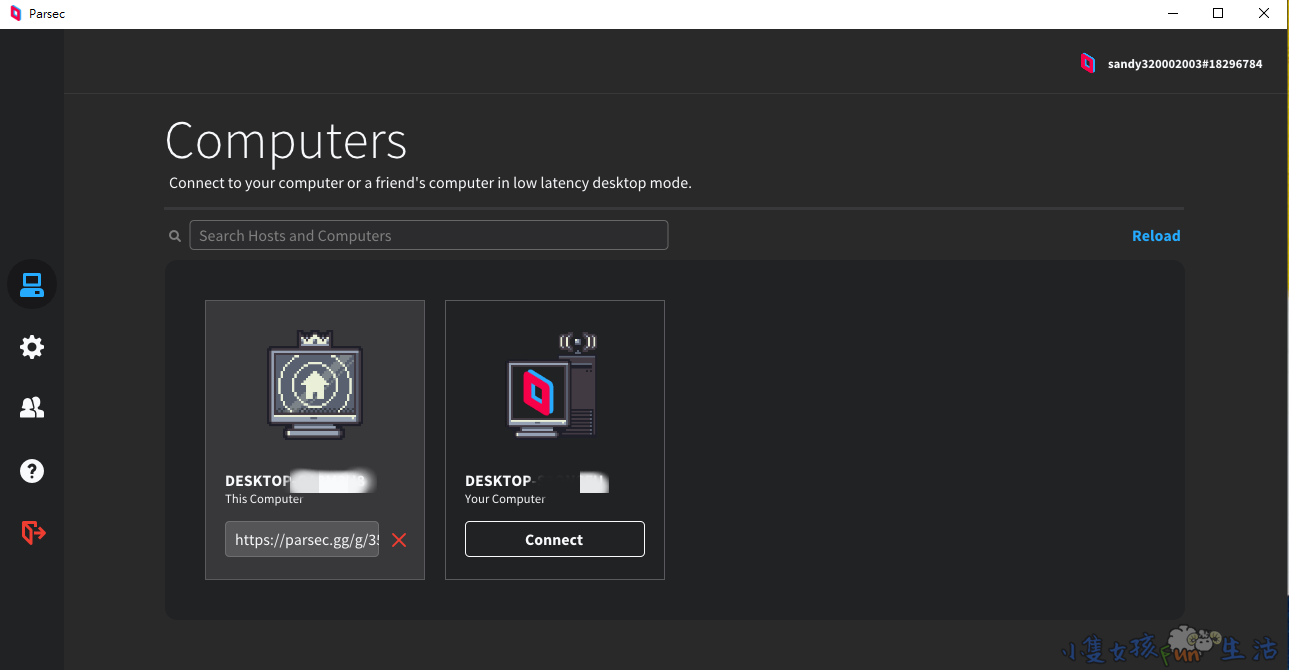
Task: Open account sandy320002003#18296784
Action: [x=1184, y=64]
